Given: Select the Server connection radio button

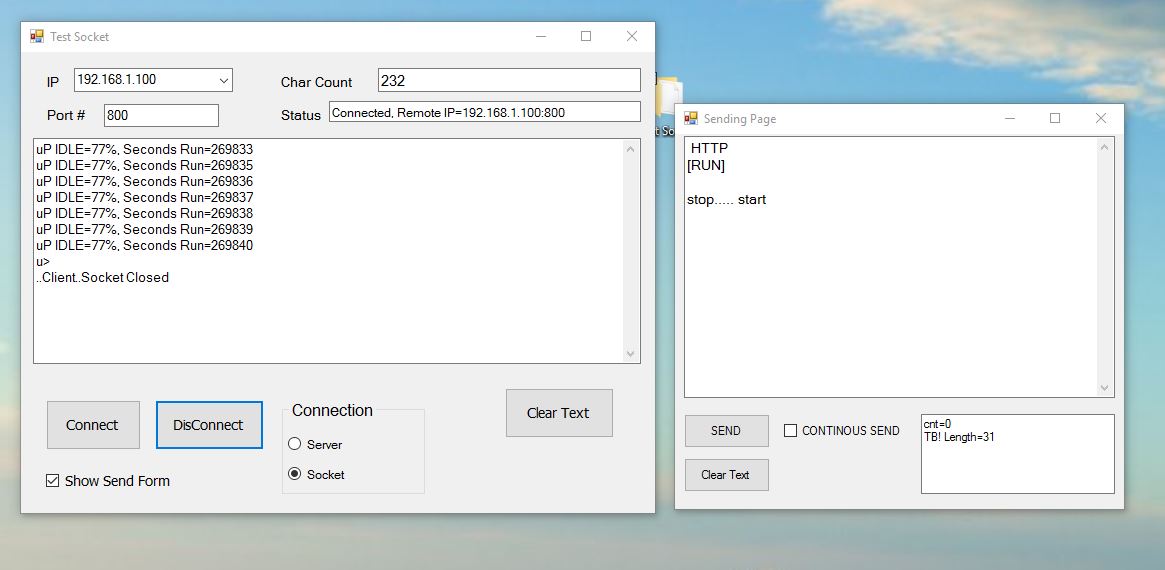Looking at the screenshot, I should pyautogui.click(x=295, y=444).
